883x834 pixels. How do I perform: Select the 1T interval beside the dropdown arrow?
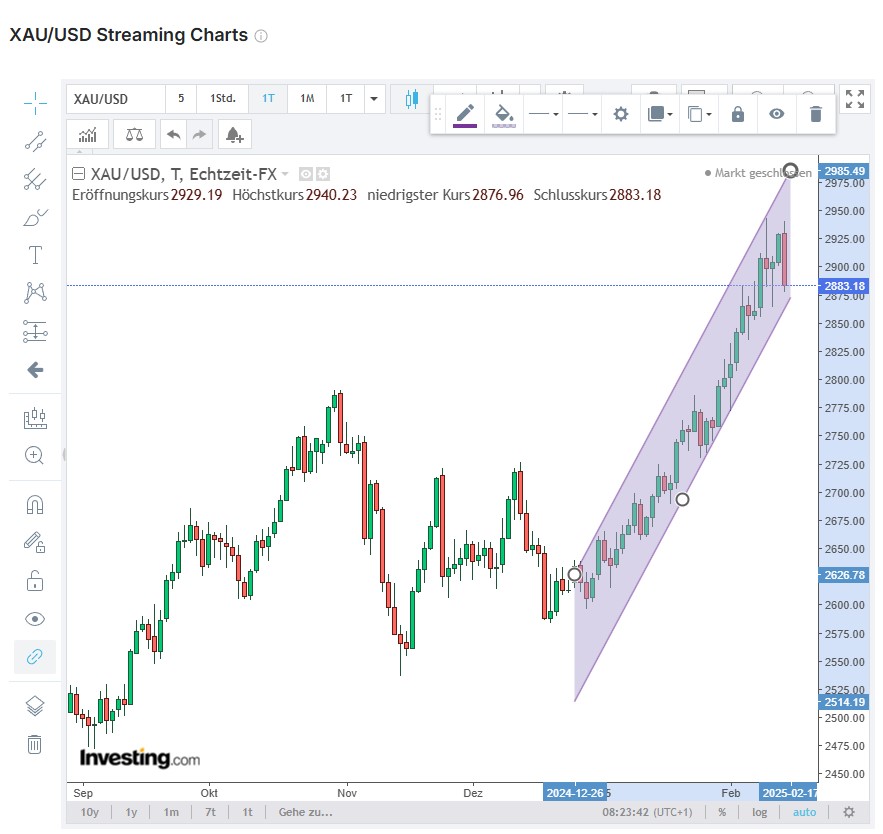[x=346, y=99]
